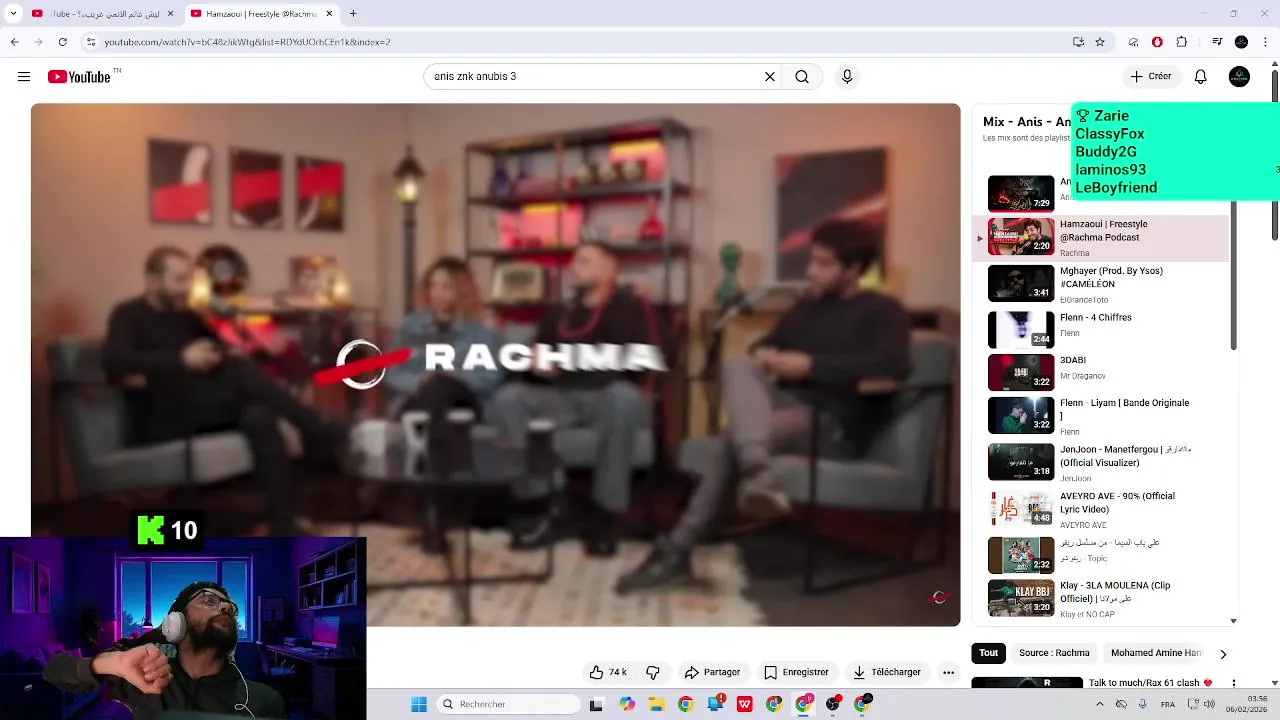Open the YouTube account avatar menu
The image size is (1280, 720).
point(1239,77)
